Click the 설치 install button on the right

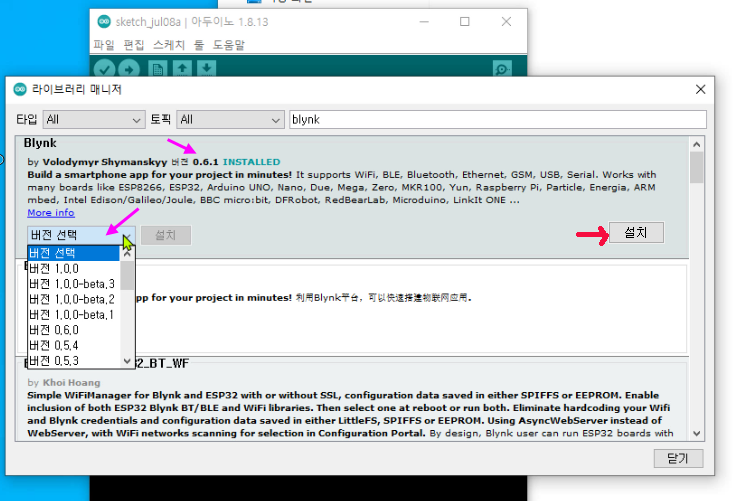[x=636, y=232]
